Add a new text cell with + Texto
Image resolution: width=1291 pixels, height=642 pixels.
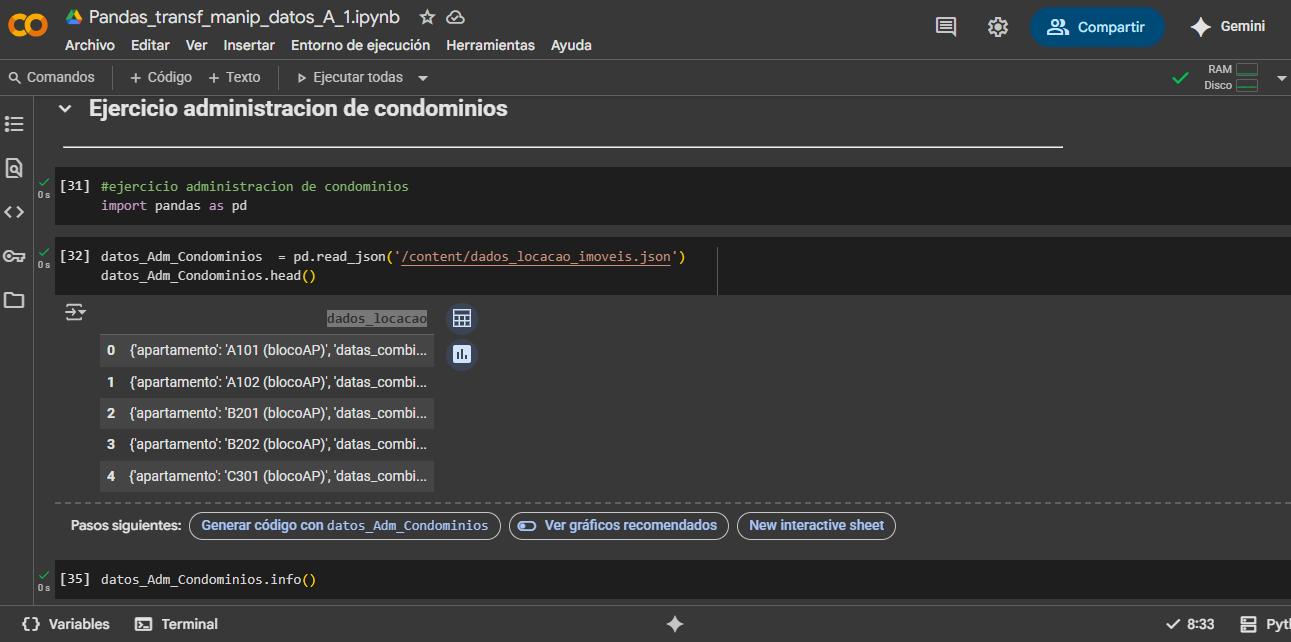[234, 77]
